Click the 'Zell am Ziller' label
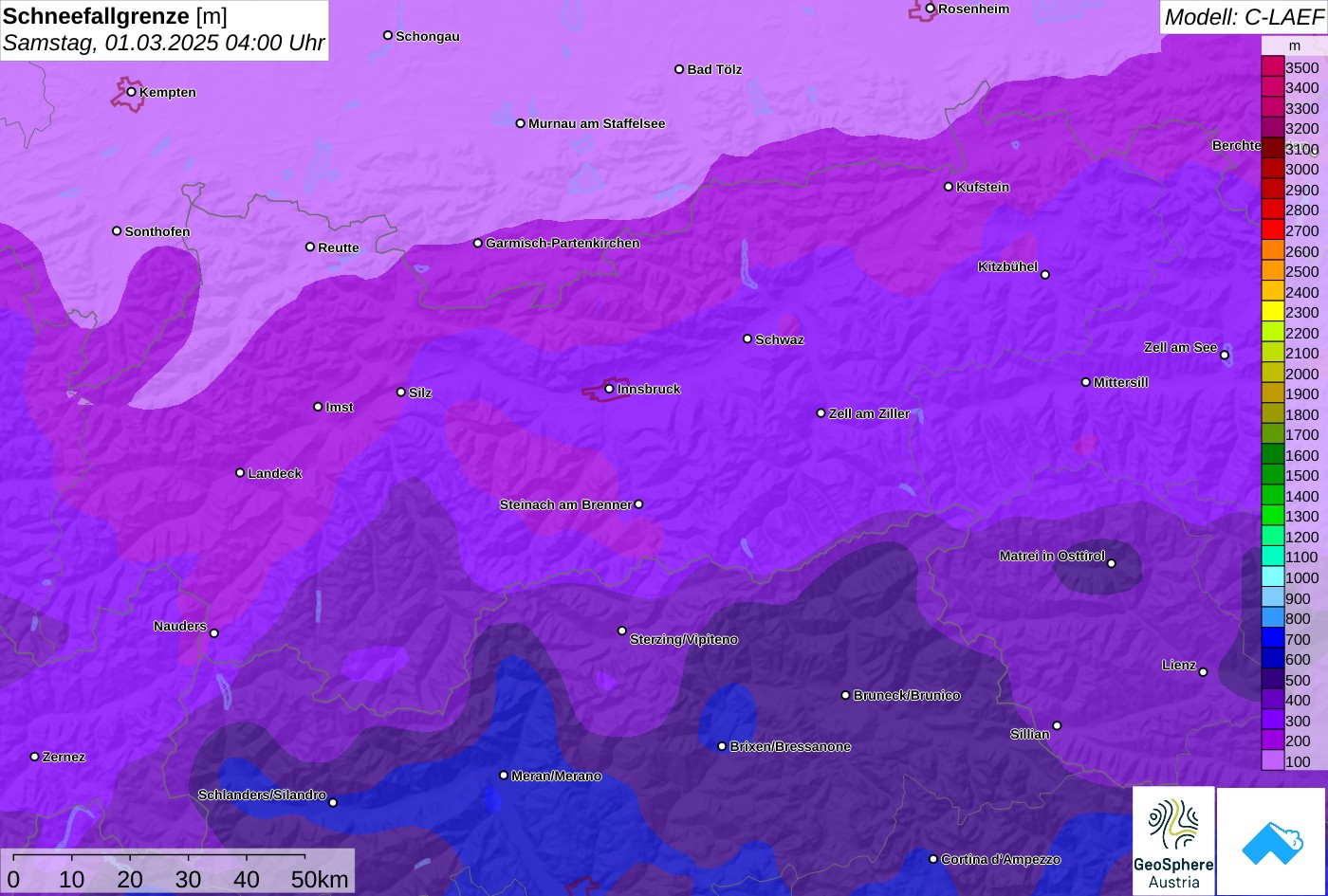1328x896 pixels. coord(869,413)
